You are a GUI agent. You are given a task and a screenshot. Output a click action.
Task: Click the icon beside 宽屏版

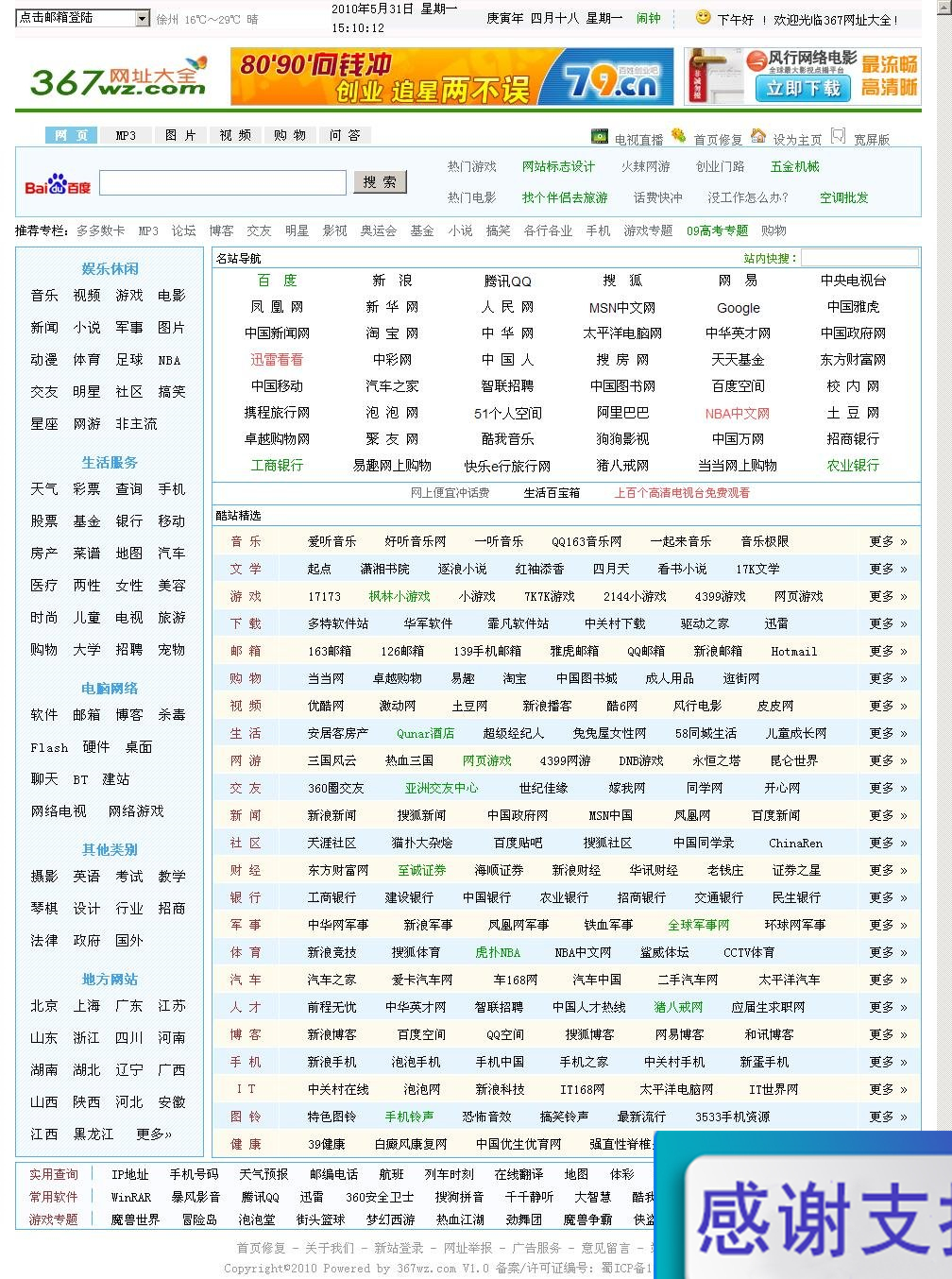[x=839, y=136]
